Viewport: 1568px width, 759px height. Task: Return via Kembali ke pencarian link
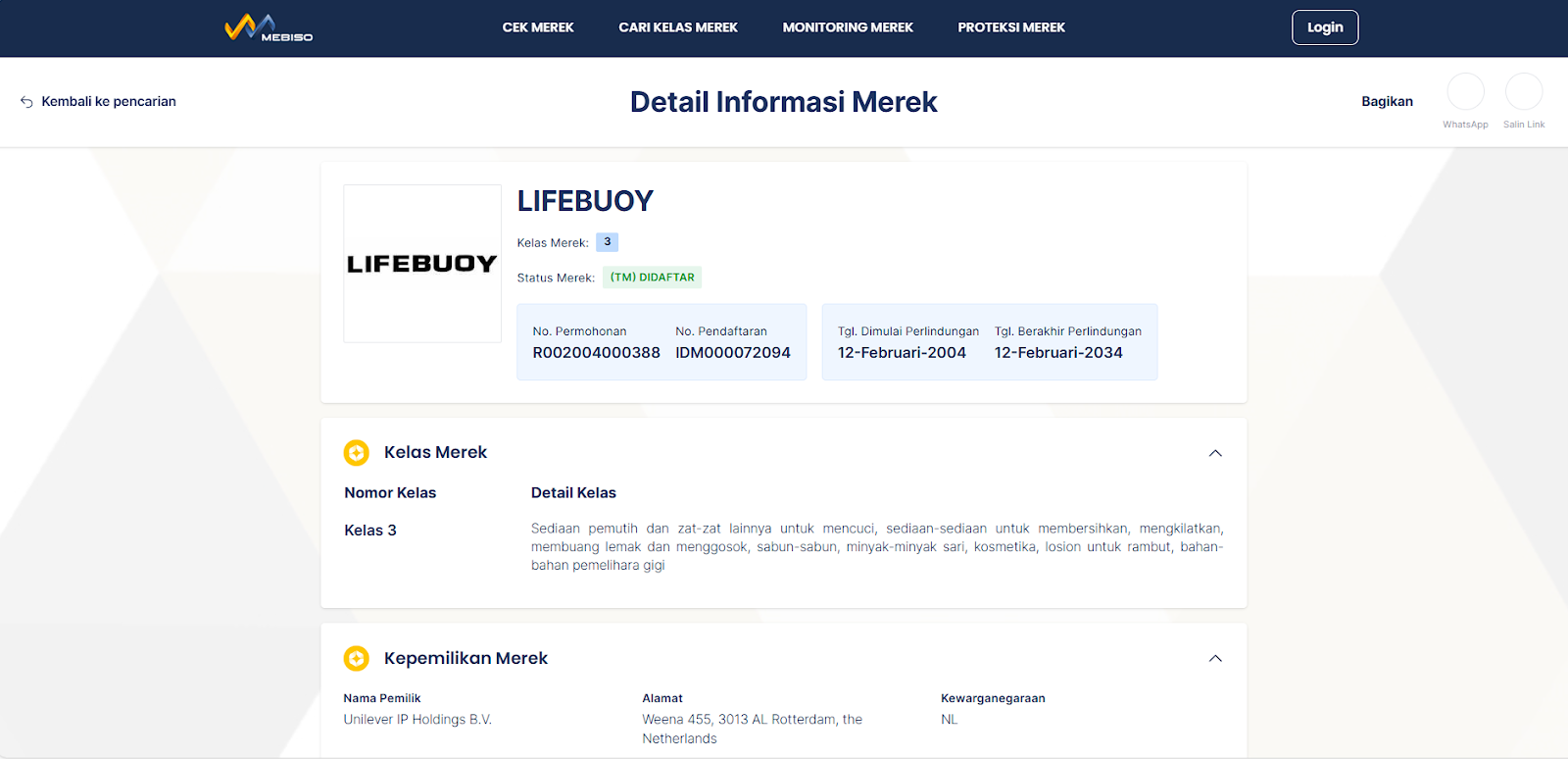point(109,102)
